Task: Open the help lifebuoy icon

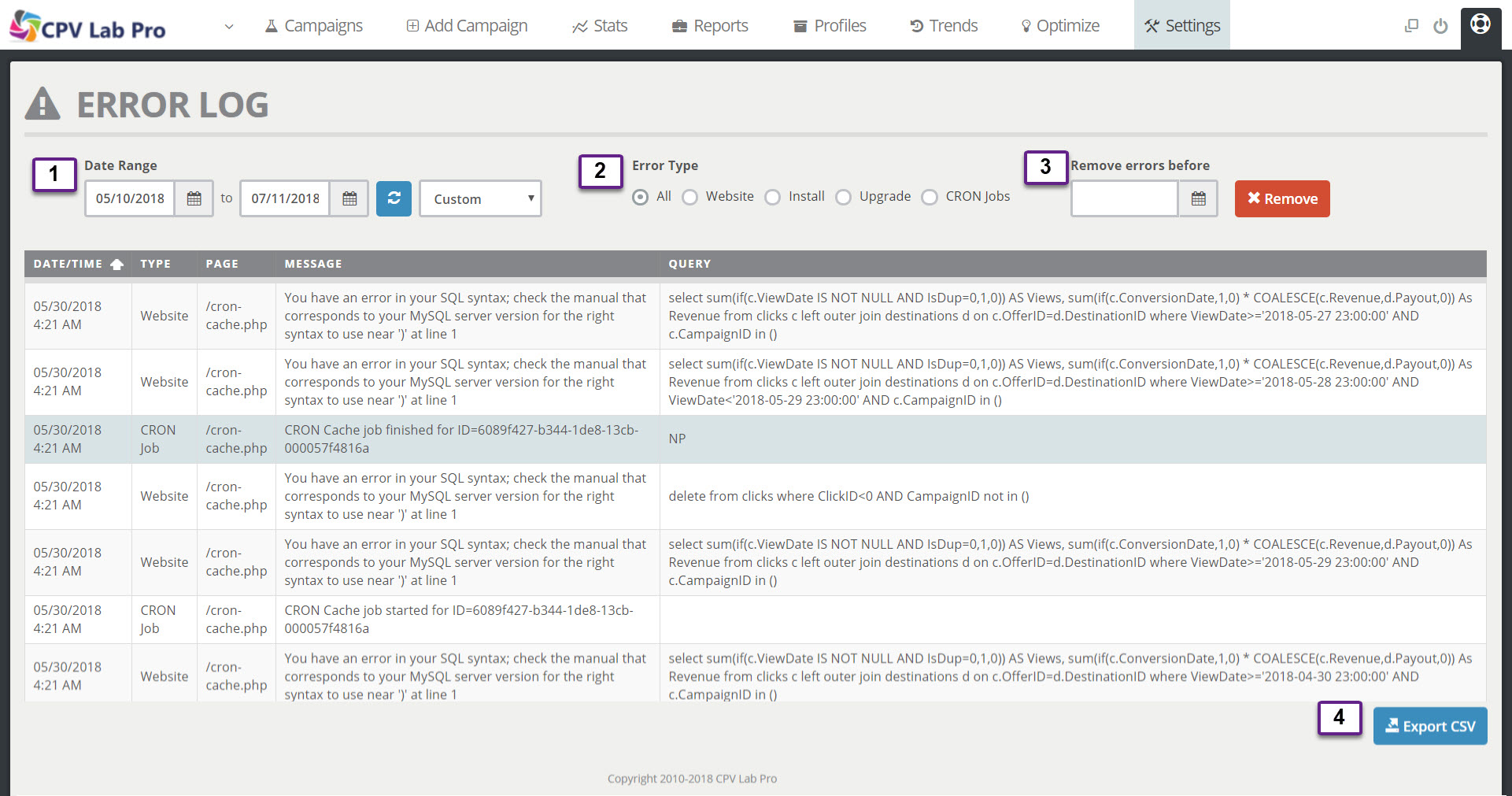Action: pyautogui.click(x=1480, y=24)
